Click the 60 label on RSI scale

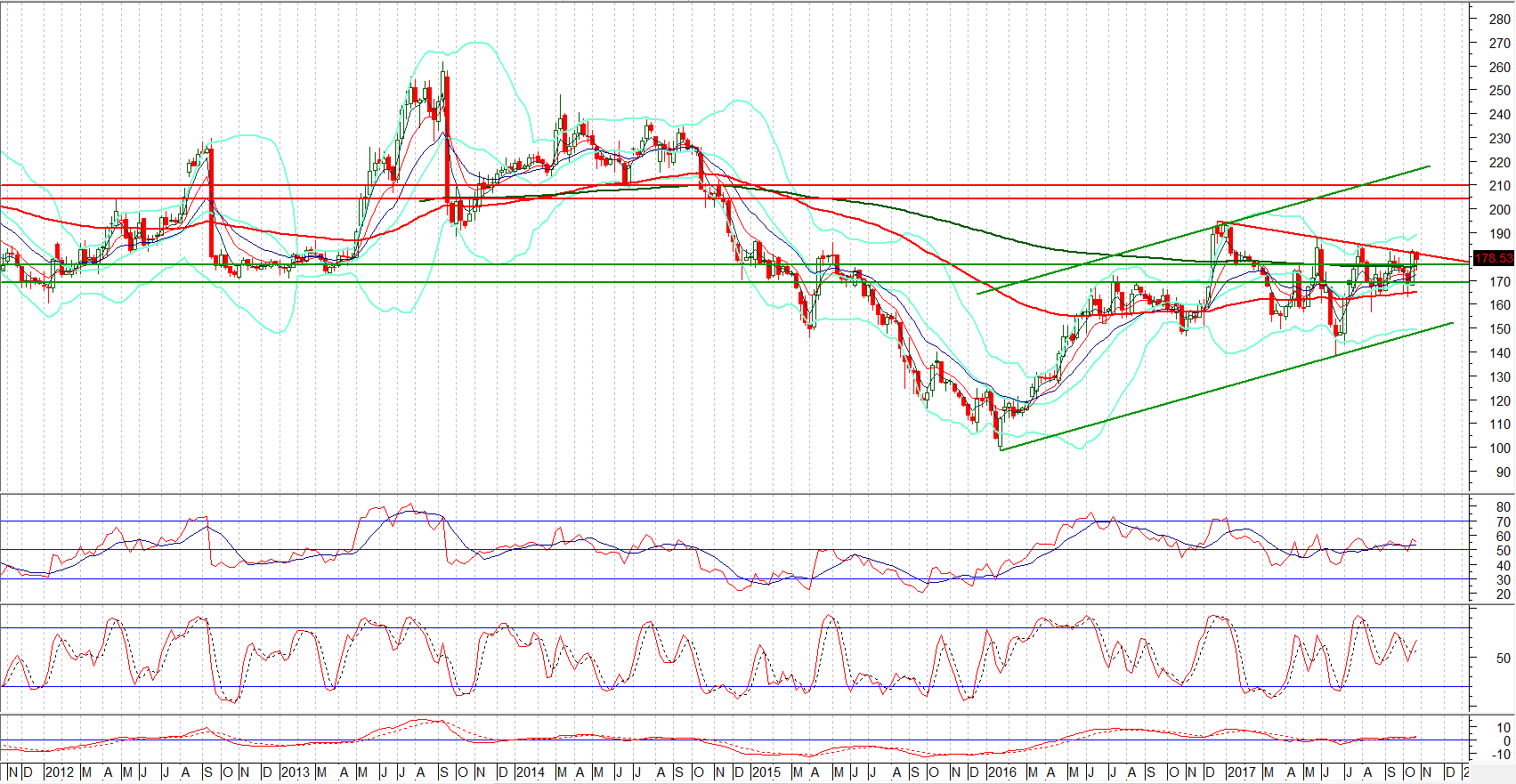(x=1504, y=536)
